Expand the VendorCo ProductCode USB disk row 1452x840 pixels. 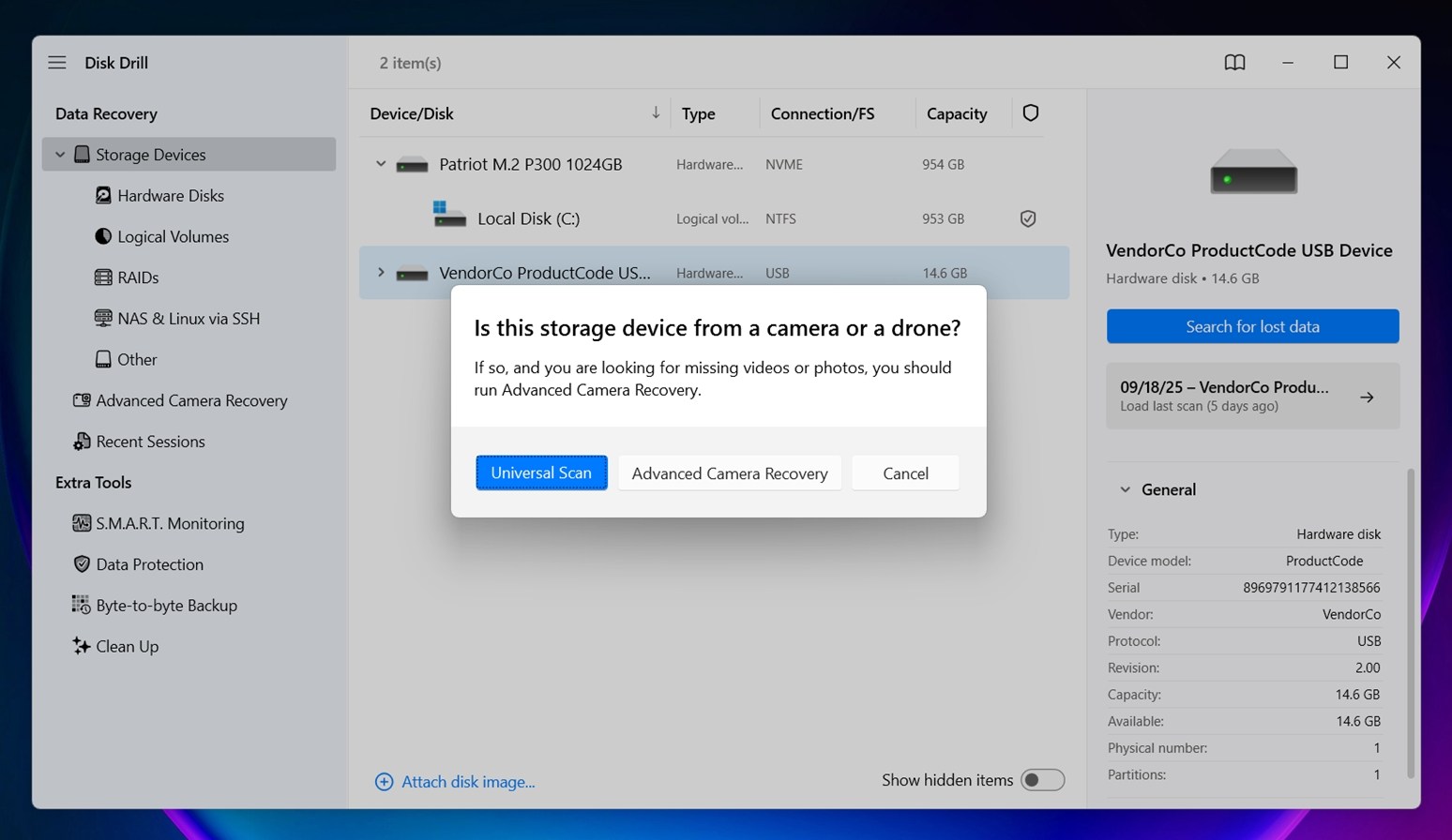381,273
